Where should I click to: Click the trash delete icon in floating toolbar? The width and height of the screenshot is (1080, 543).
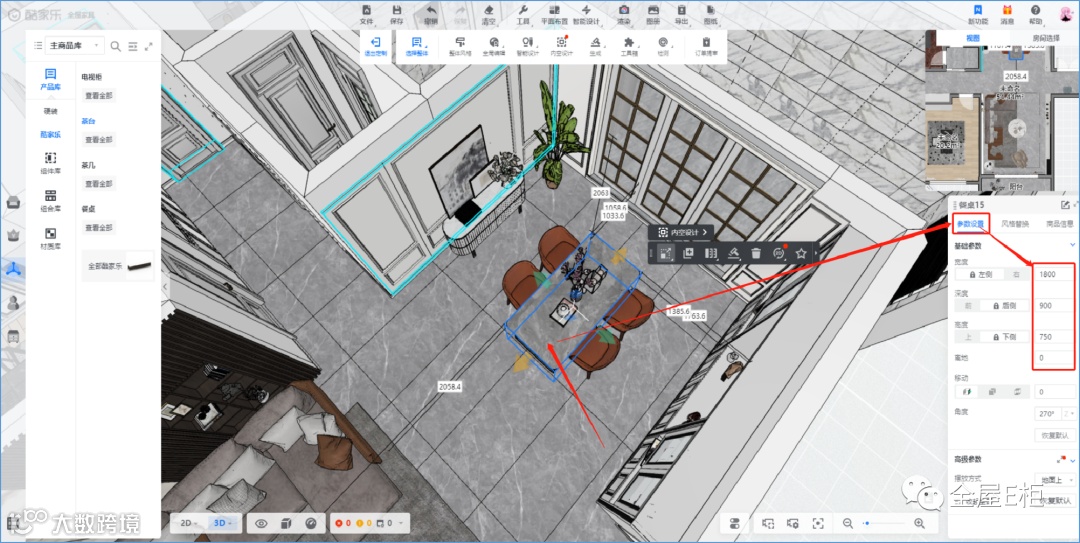(756, 254)
